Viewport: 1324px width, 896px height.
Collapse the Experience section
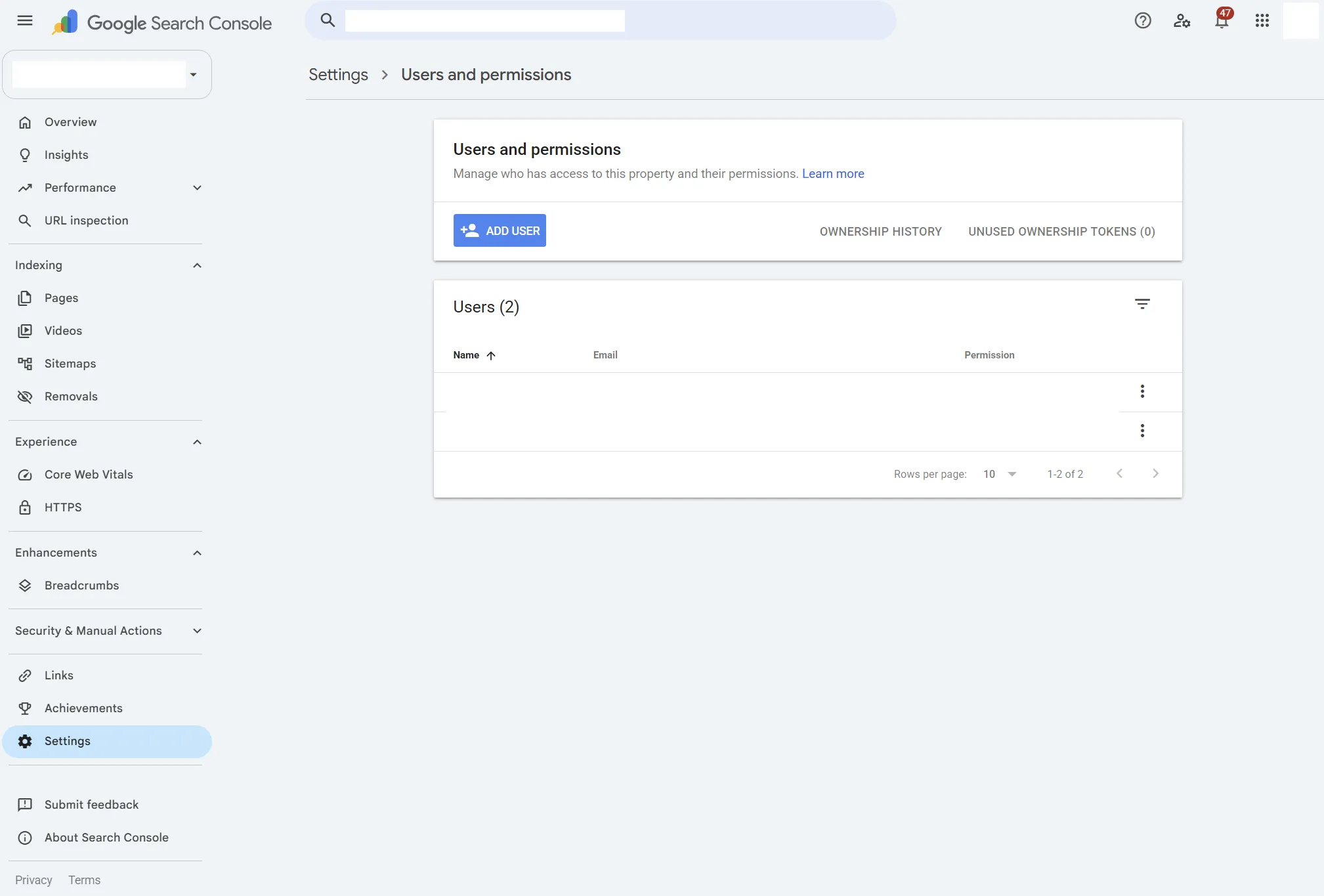(197, 442)
